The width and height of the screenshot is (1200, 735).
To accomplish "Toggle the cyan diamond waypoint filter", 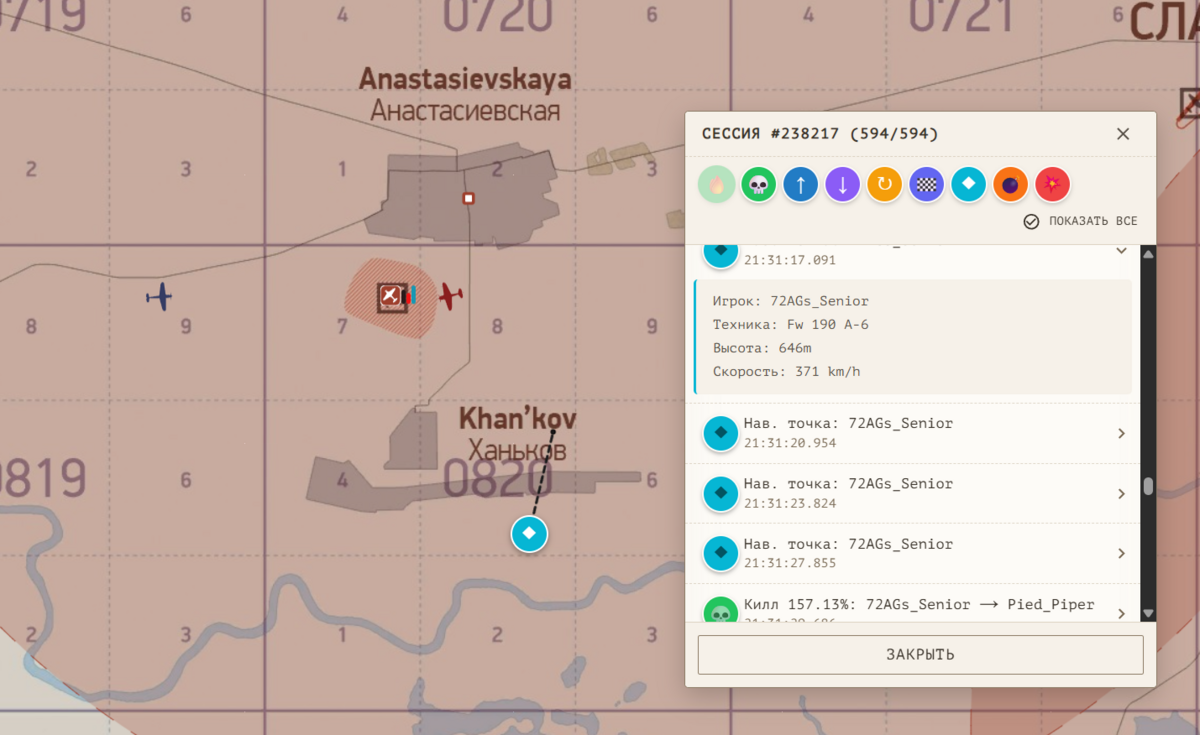I will point(969,185).
